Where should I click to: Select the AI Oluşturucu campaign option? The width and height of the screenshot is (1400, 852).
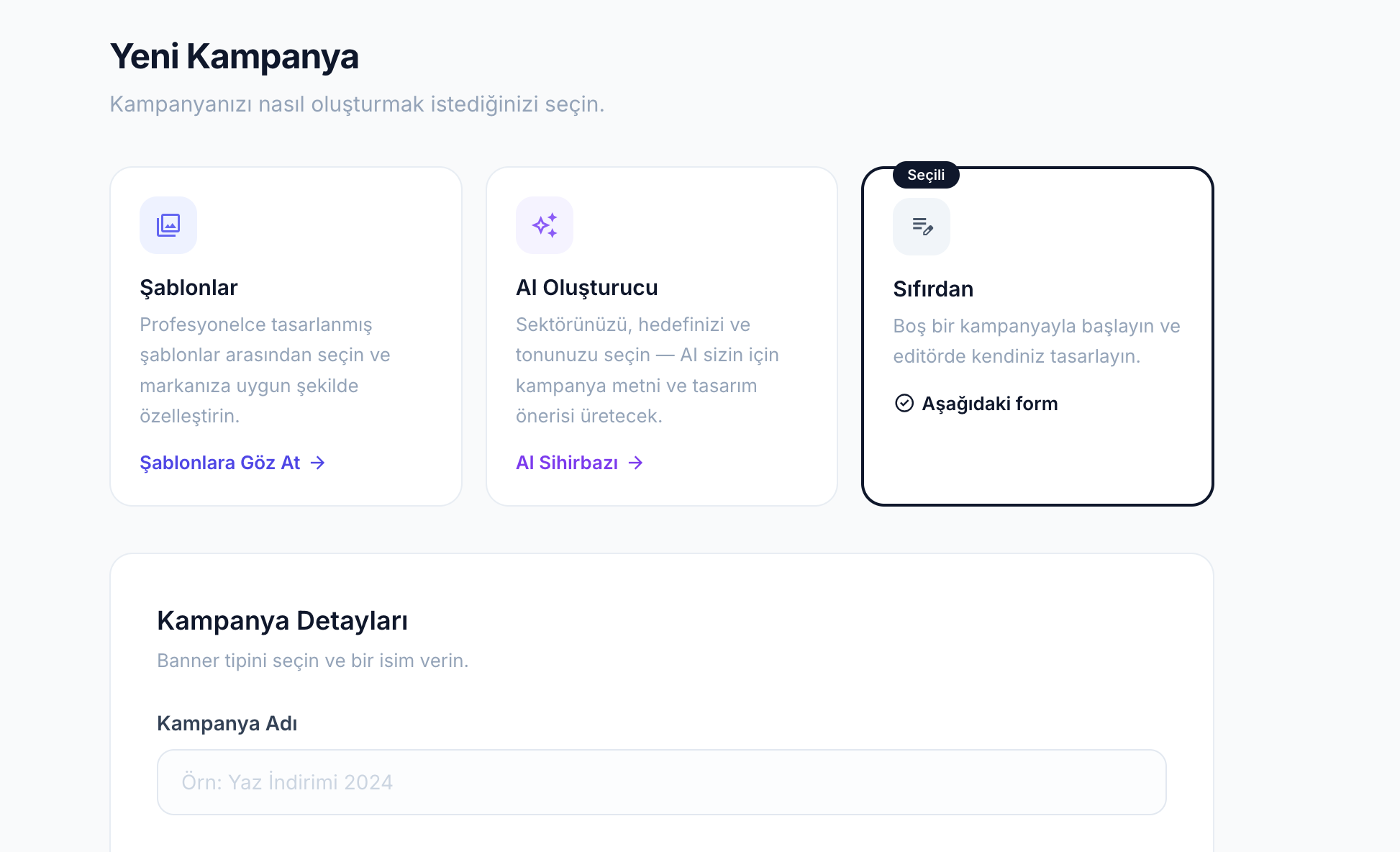tap(662, 335)
